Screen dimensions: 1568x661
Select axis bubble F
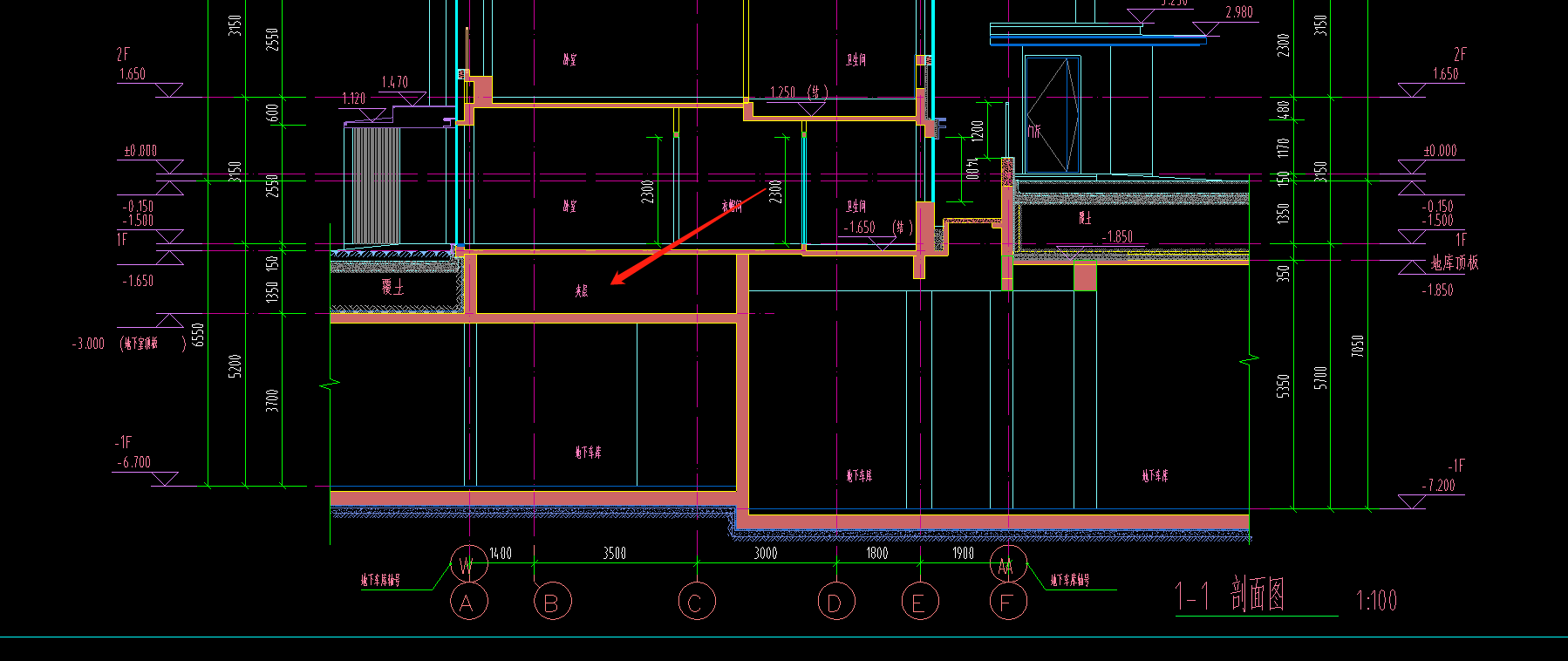coord(1008,602)
